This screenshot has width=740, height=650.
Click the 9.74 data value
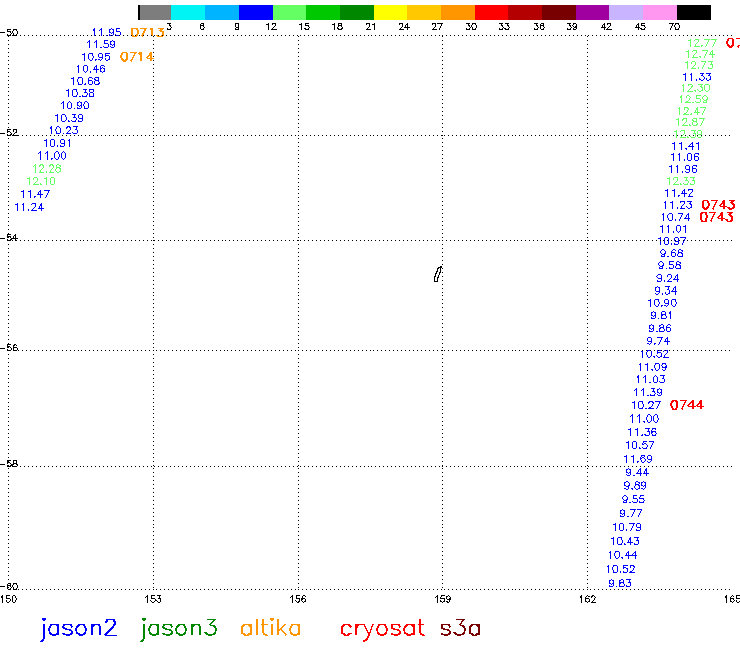pyautogui.click(x=658, y=341)
